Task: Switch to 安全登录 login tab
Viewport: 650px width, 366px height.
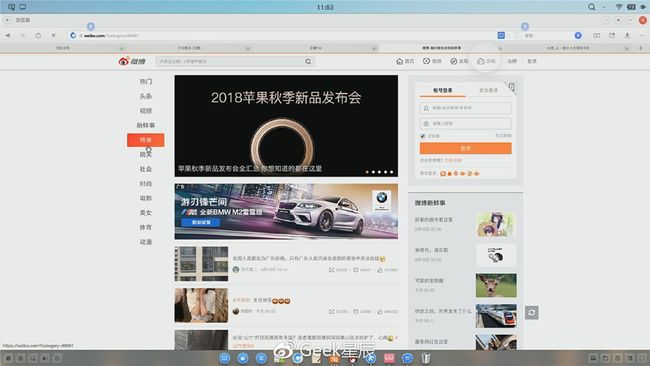Action: pos(488,90)
